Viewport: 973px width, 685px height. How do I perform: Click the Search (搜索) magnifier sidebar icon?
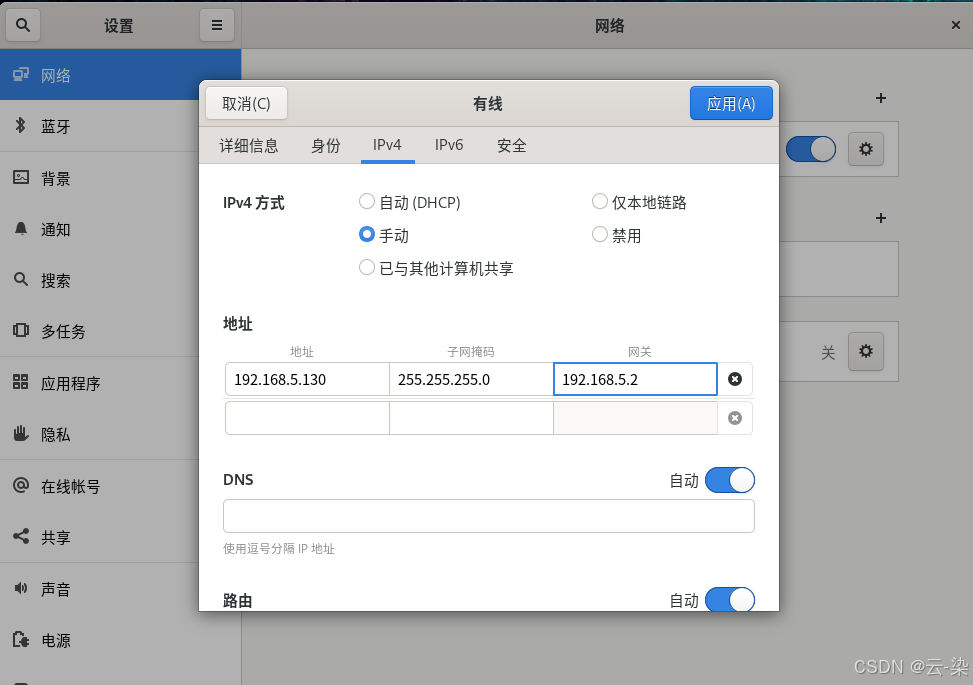[x=21, y=280]
